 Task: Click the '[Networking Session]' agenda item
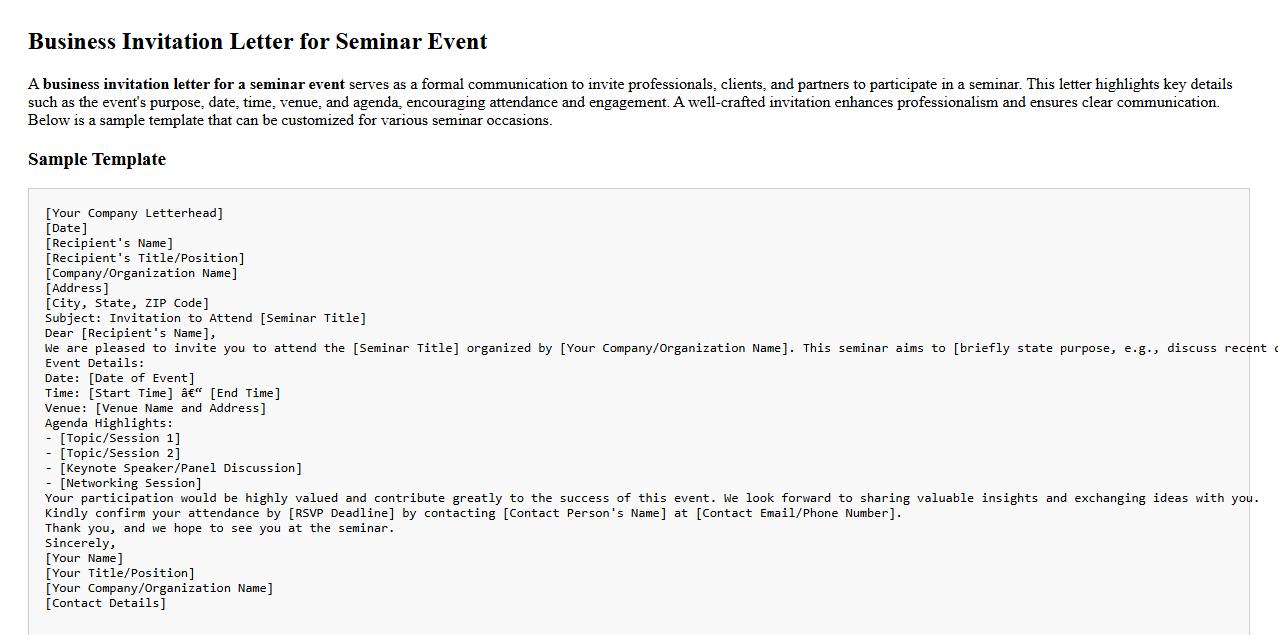pos(130,483)
